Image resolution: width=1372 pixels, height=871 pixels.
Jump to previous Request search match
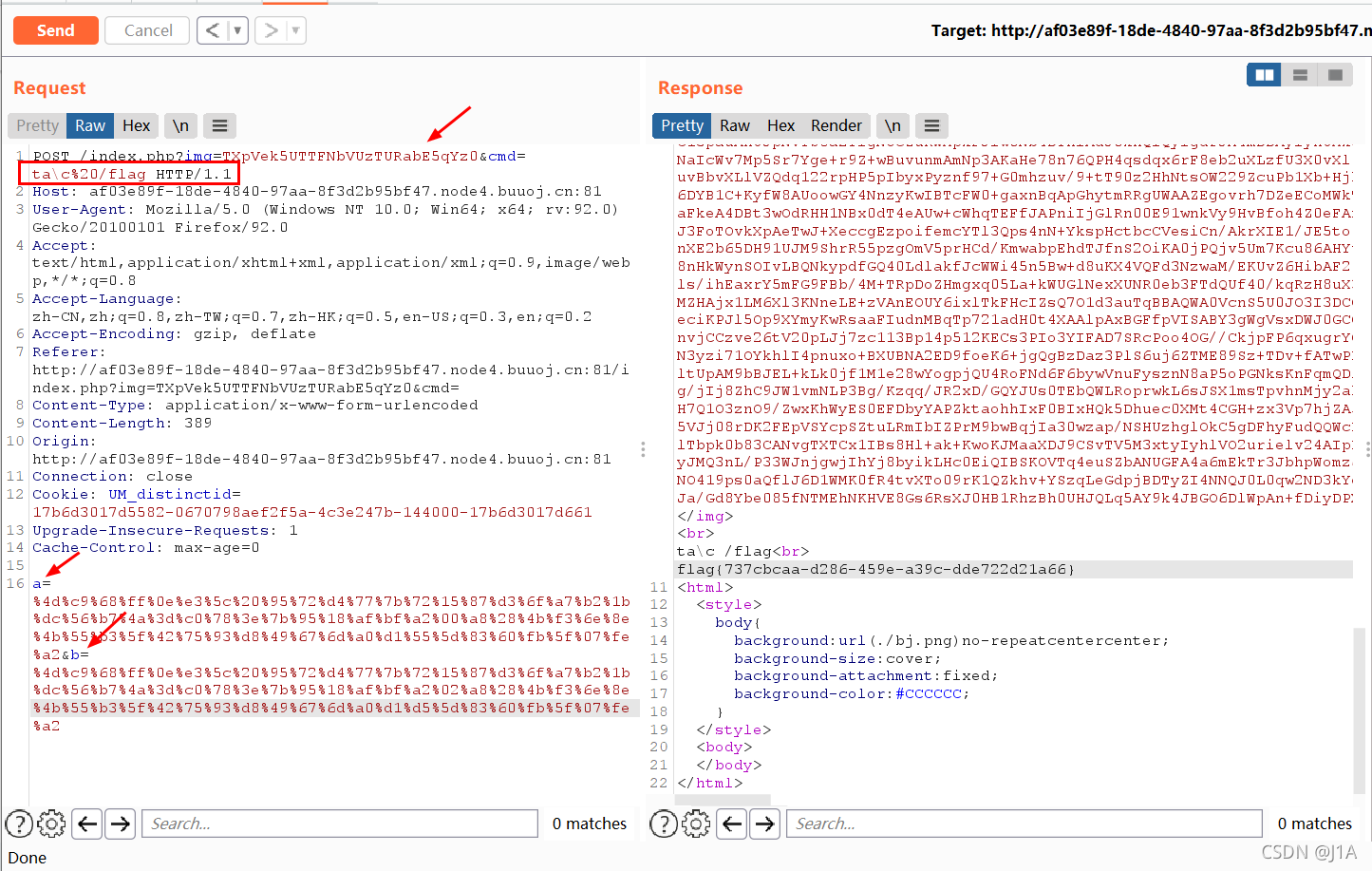[87, 824]
